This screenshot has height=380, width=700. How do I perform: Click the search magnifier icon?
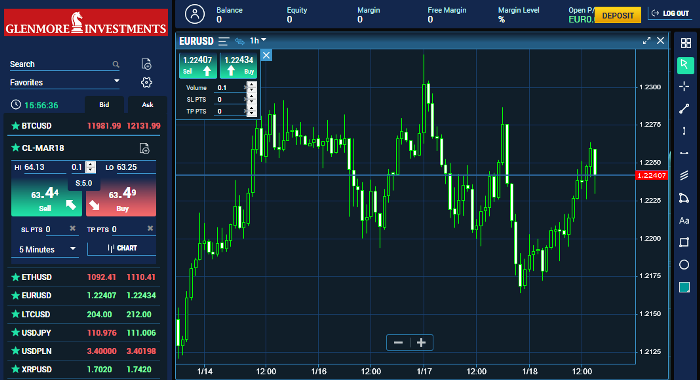coord(116,64)
